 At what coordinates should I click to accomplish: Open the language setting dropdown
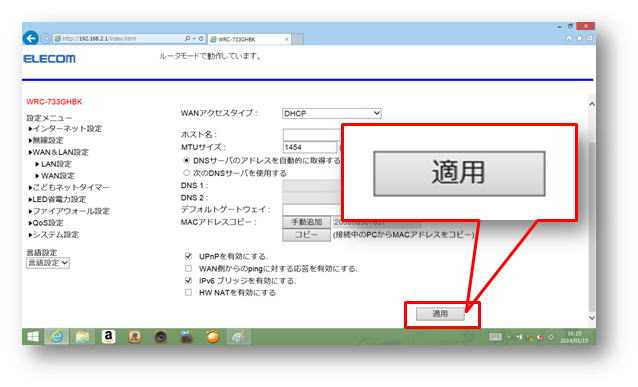pyautogui.click(x=48, y=263)
